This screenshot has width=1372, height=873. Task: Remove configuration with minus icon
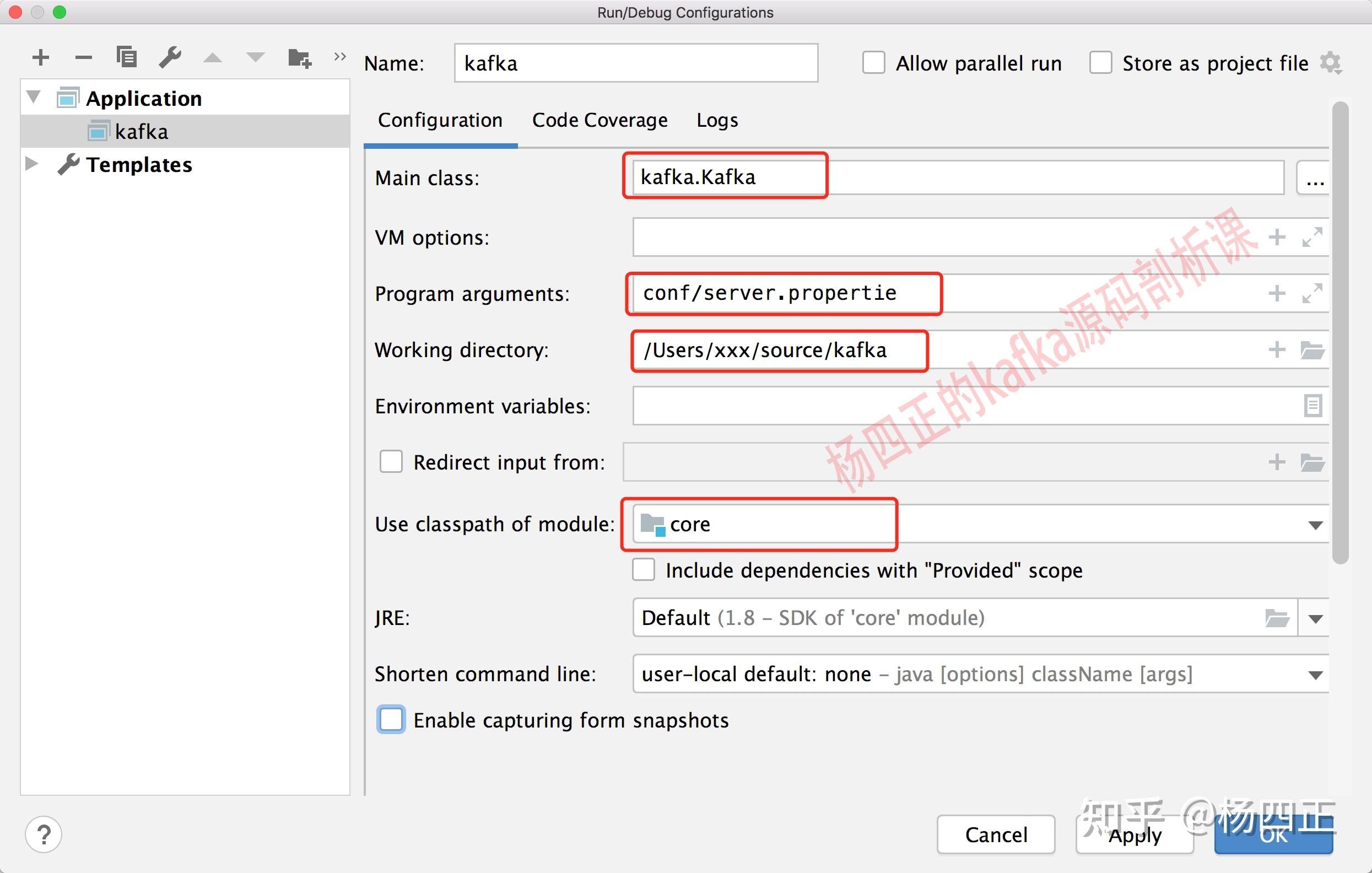83,57
